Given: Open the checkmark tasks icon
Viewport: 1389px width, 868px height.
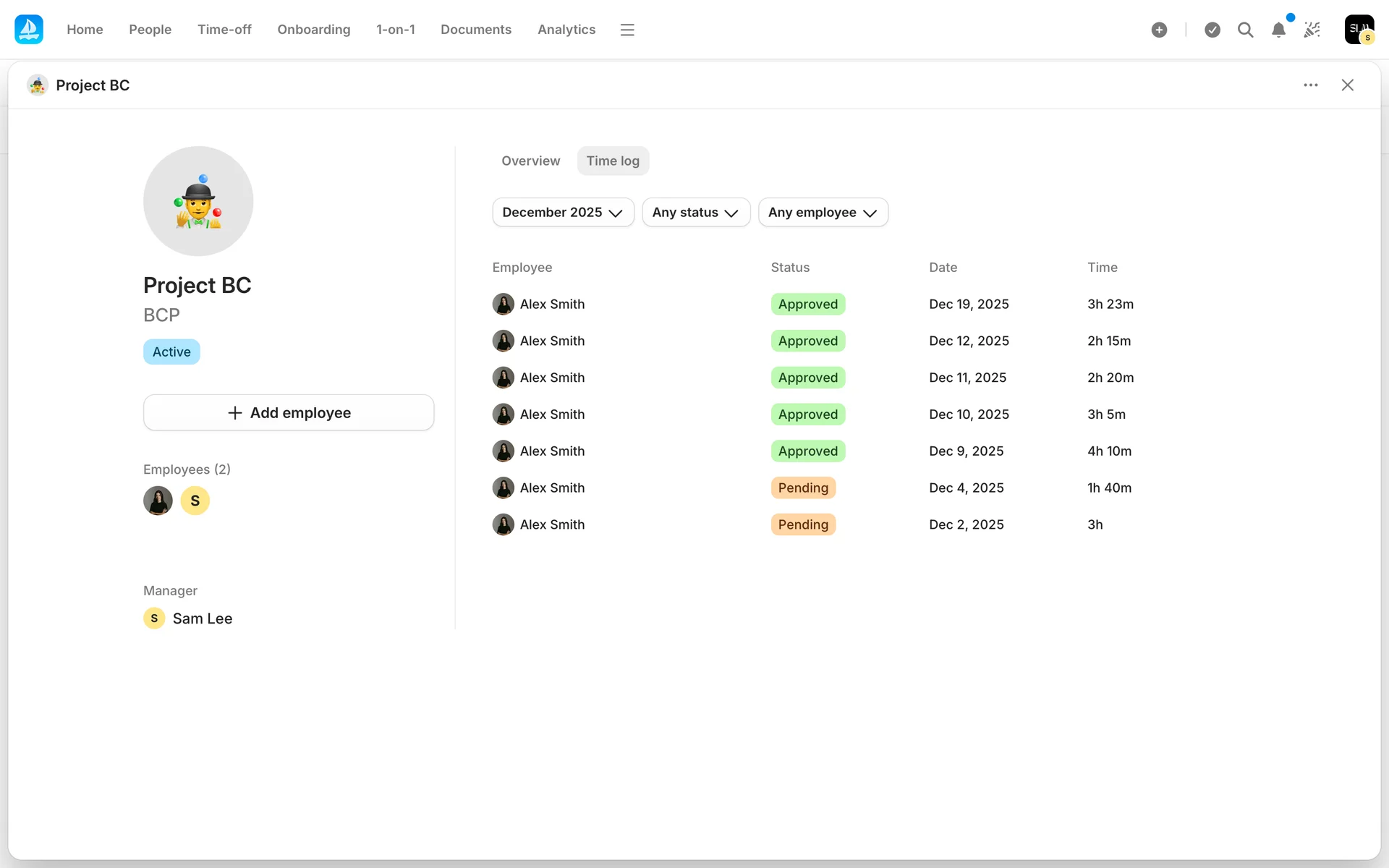Looking at the screenshot, I should (x=1212, y=30).
